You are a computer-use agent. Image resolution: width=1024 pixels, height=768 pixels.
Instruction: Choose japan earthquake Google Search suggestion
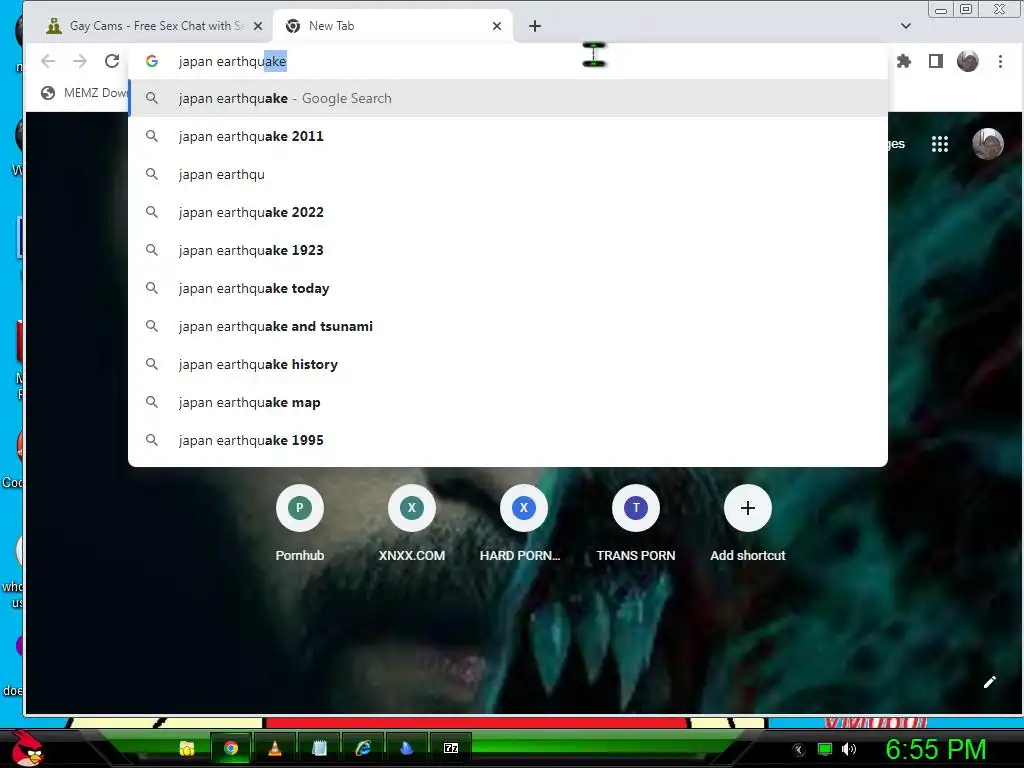pos(508,98)
